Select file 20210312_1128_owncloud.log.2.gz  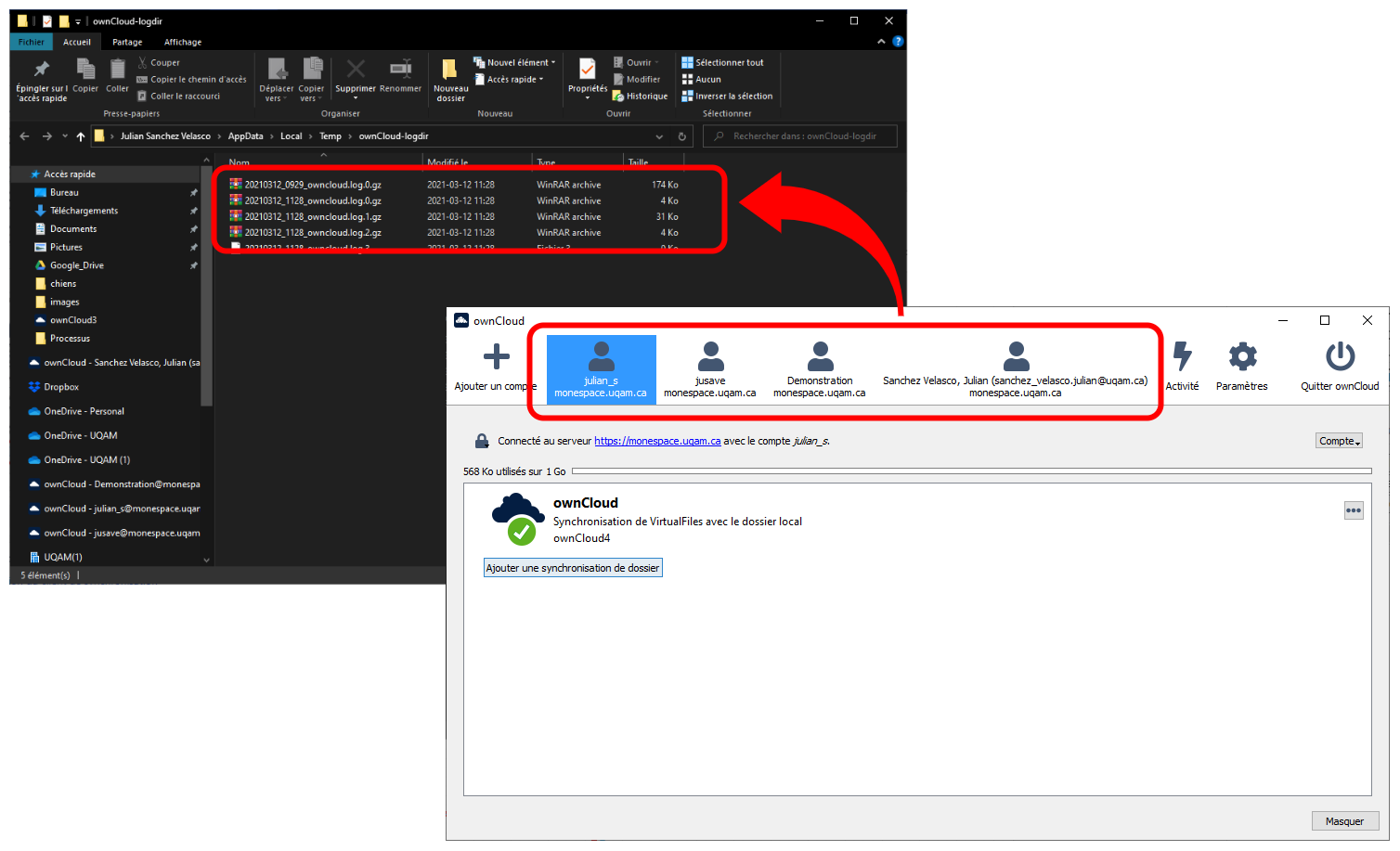(313, 233)
